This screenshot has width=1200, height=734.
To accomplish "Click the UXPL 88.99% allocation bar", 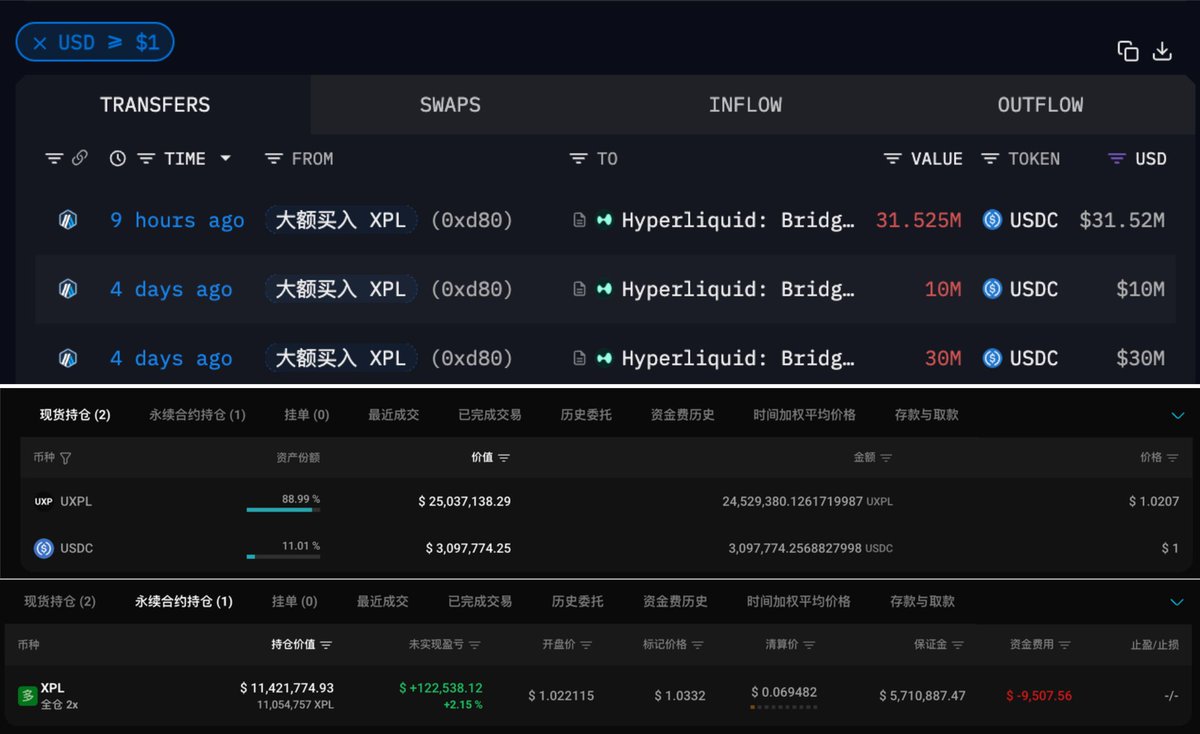I will coord(283,510).
